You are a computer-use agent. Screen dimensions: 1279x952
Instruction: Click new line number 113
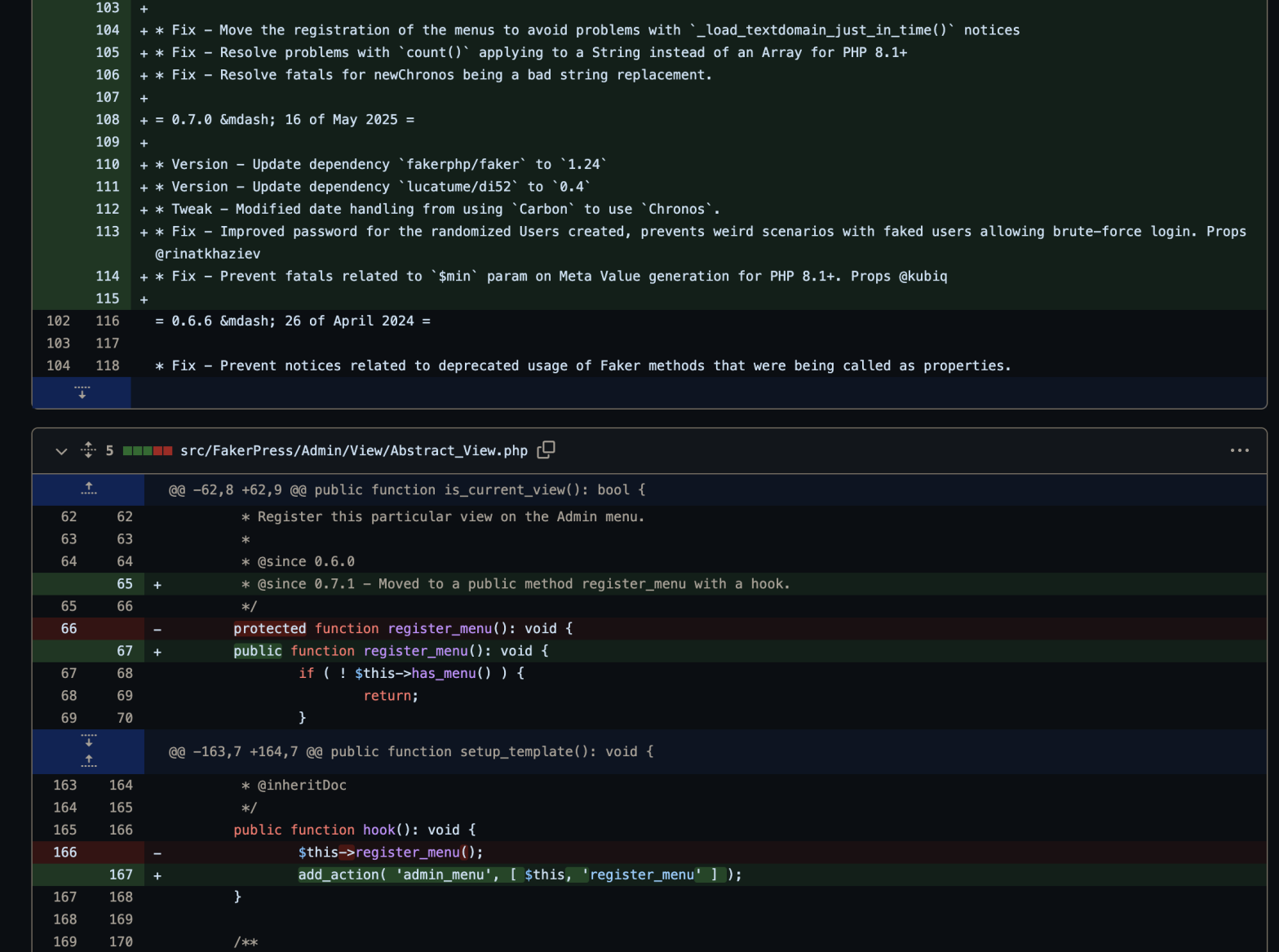pos(108,232)
